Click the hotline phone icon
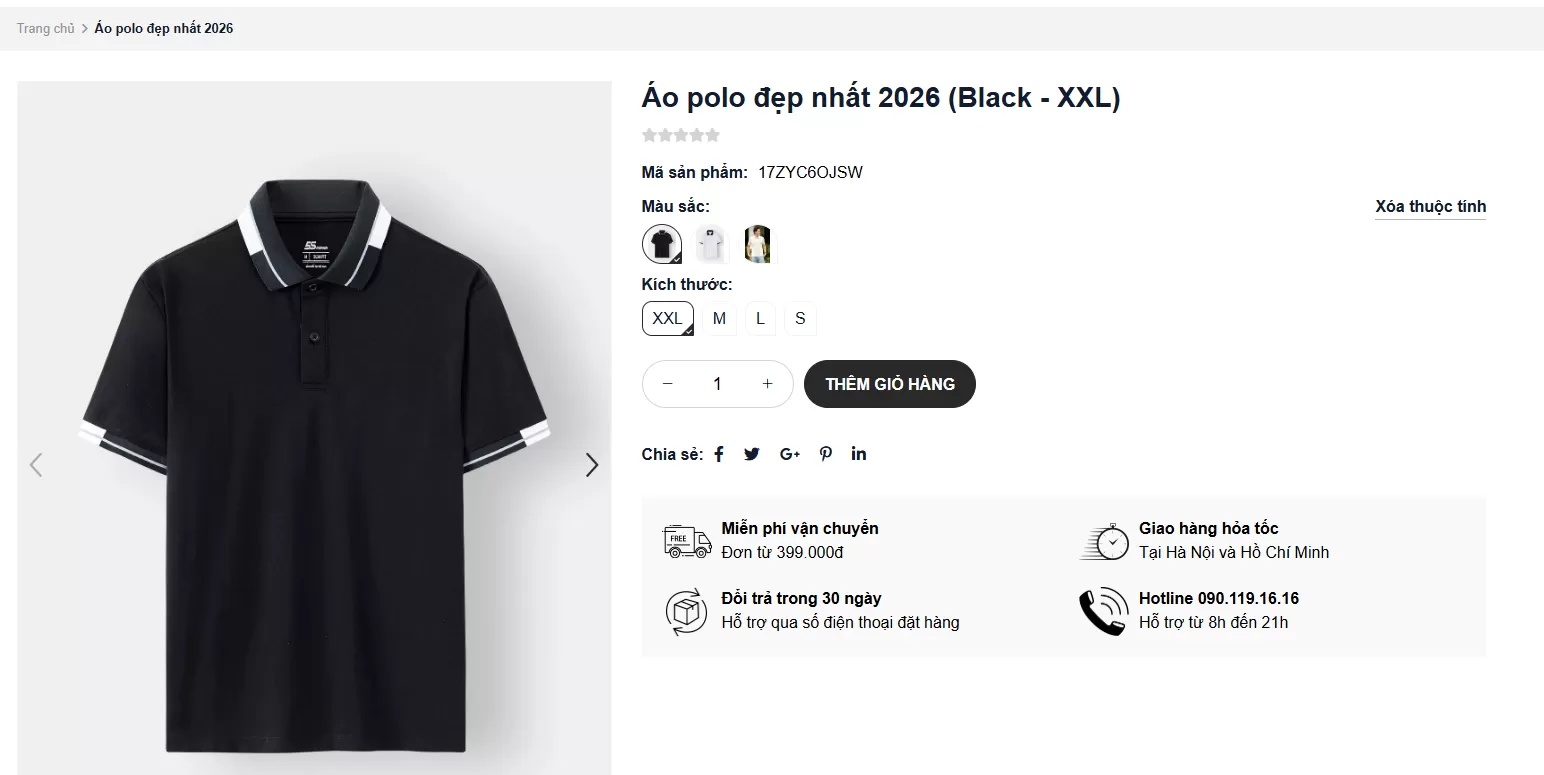 pyautogui.click(x=1103, y=611)
